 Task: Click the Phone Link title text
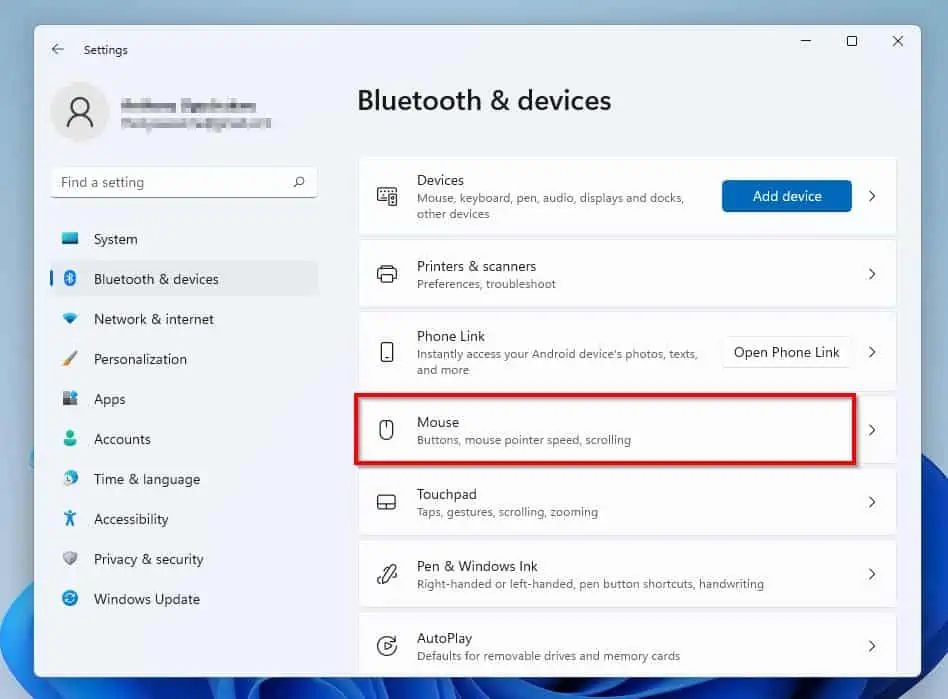pyautogui.click(x=450, y=336)
